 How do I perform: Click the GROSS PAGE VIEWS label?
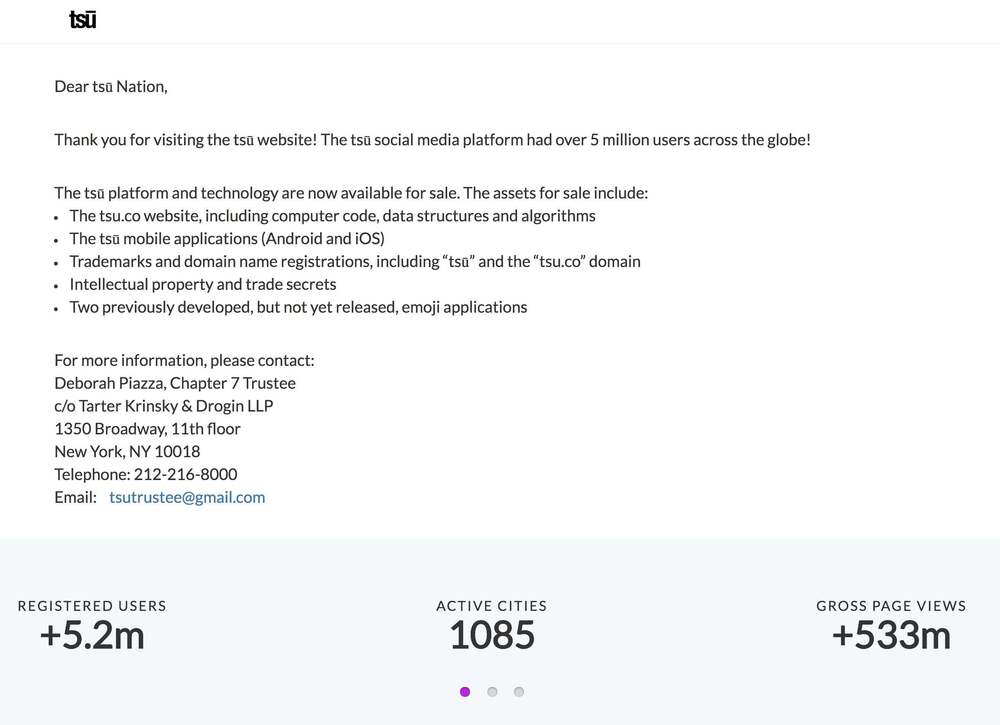pyautogui.click(x=891, y=606)
